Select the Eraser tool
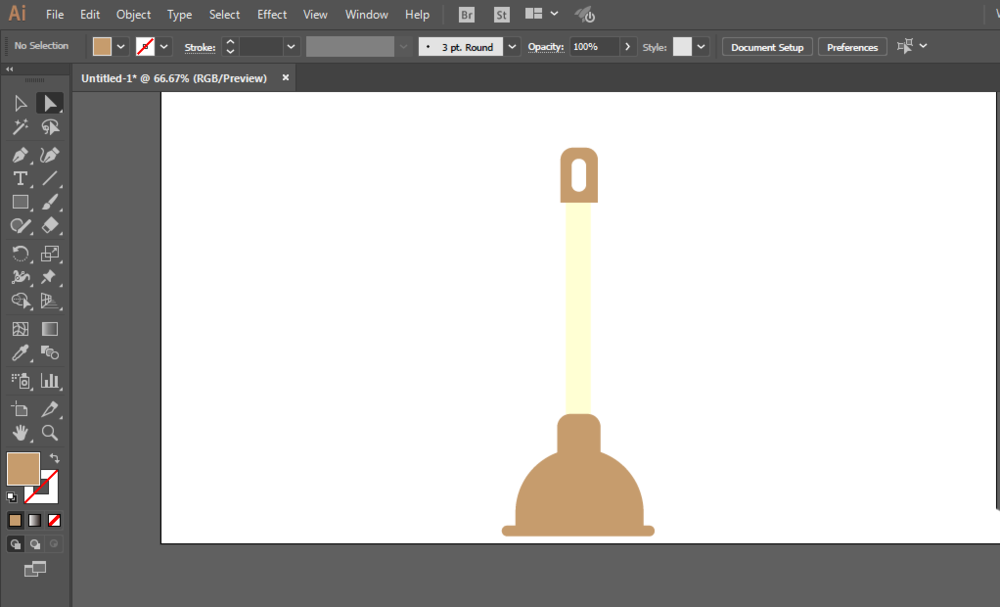The height and width of the screenshot is (607, 1000). pos(50,225)
